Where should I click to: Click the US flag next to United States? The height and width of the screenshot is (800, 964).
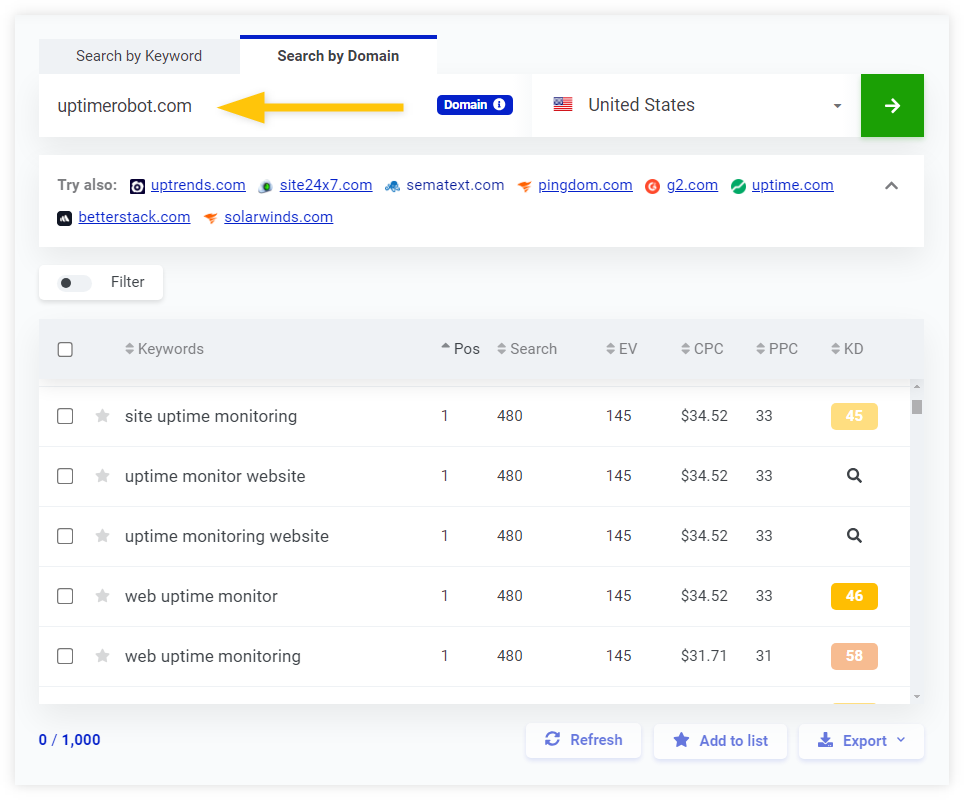point(562,104)
